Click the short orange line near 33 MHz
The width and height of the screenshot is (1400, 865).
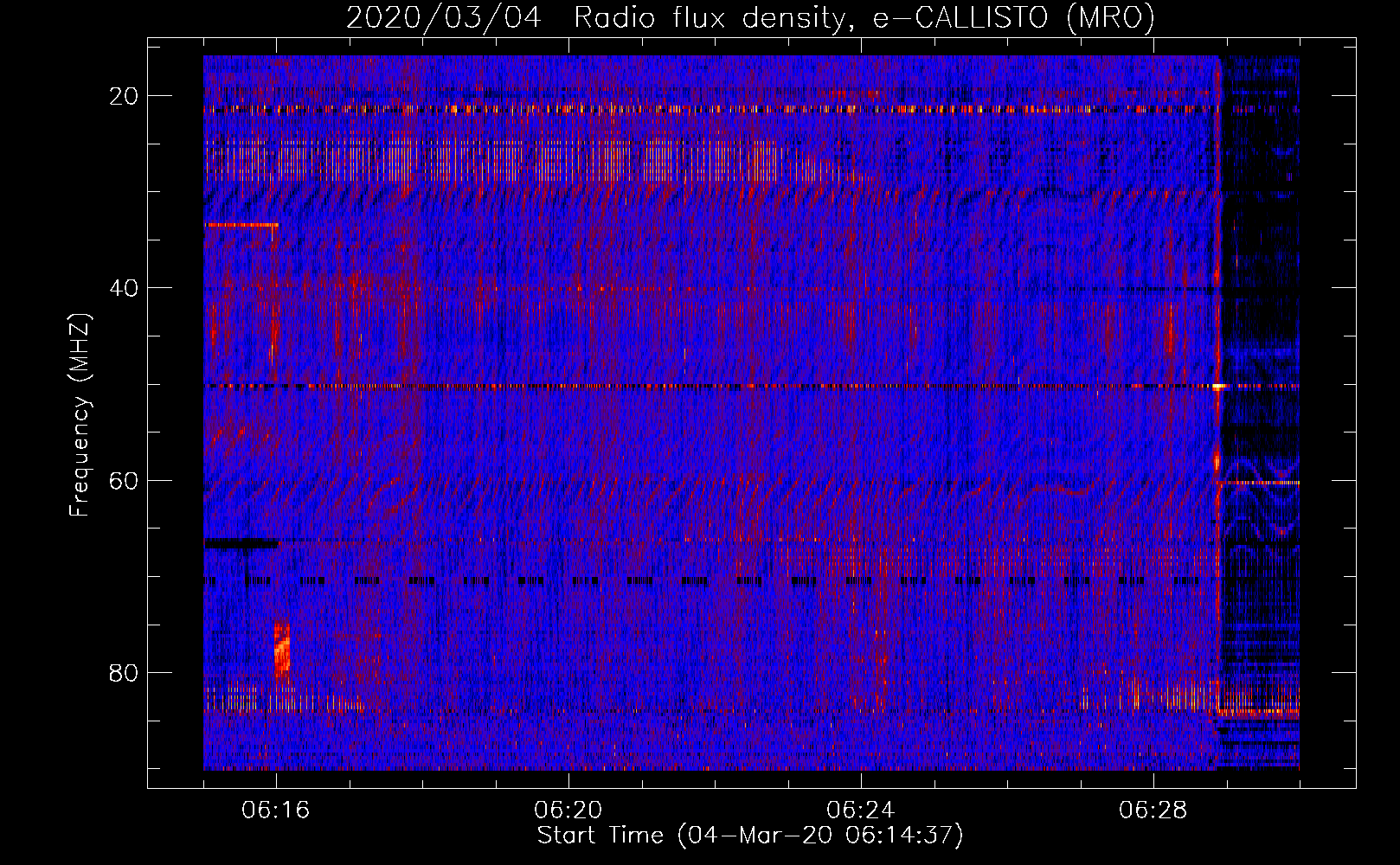241,225
